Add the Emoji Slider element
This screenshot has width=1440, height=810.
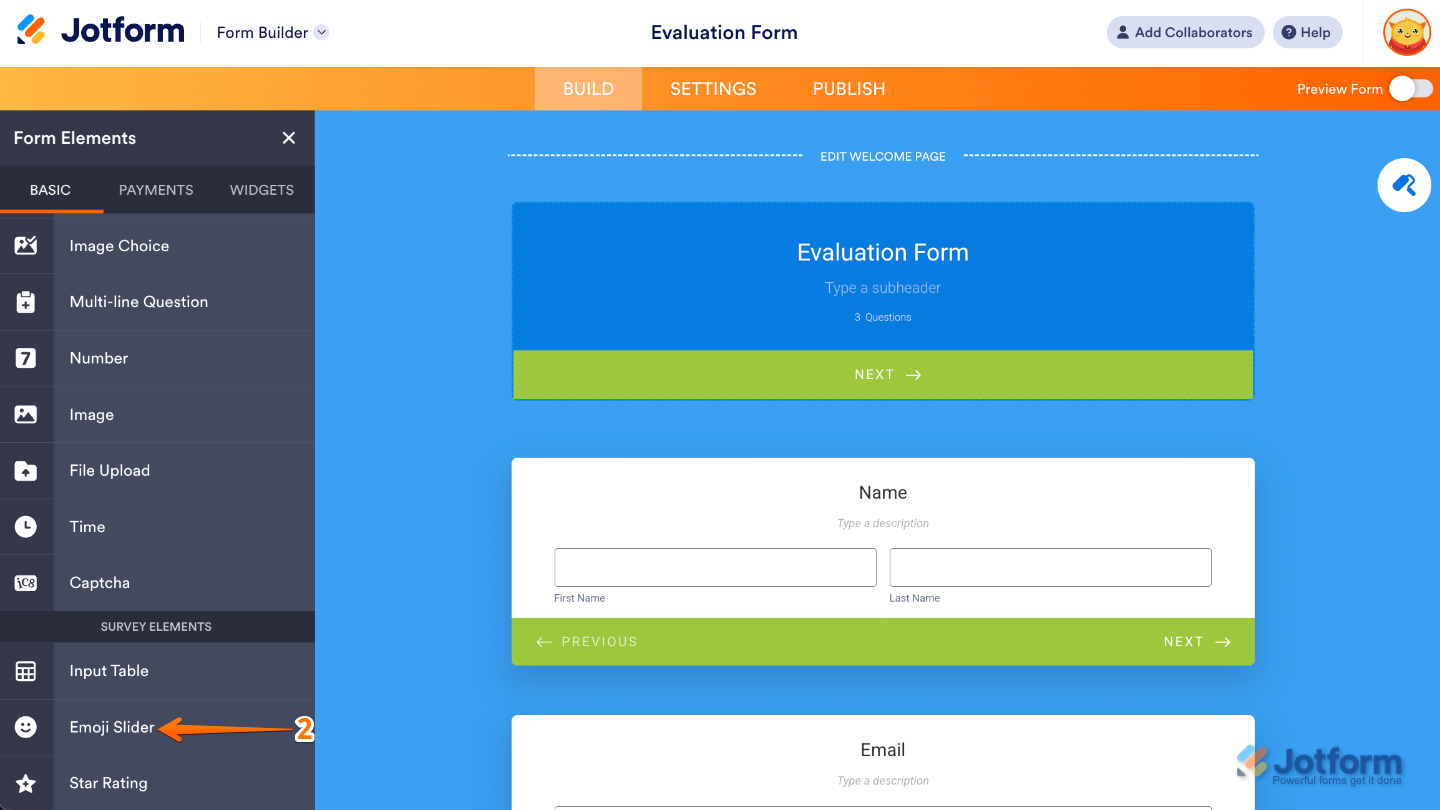[110, 727]
